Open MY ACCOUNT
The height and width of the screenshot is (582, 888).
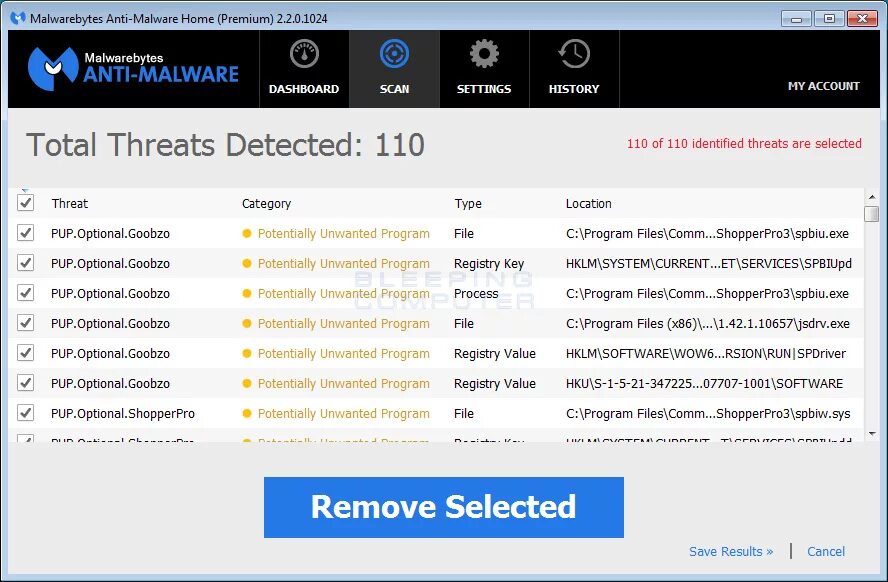coord(823,86)
